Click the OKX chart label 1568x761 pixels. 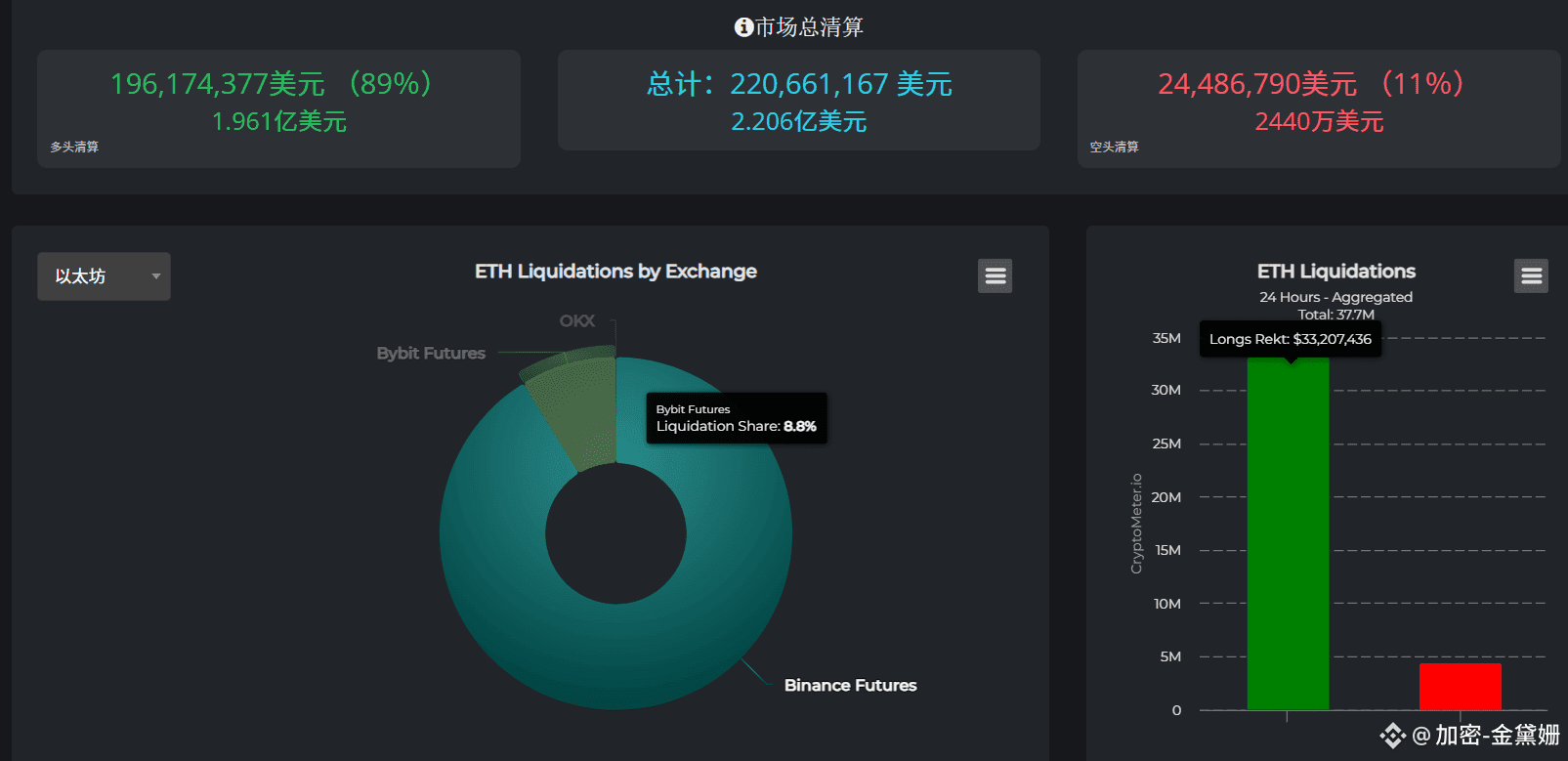coord(576,320)
